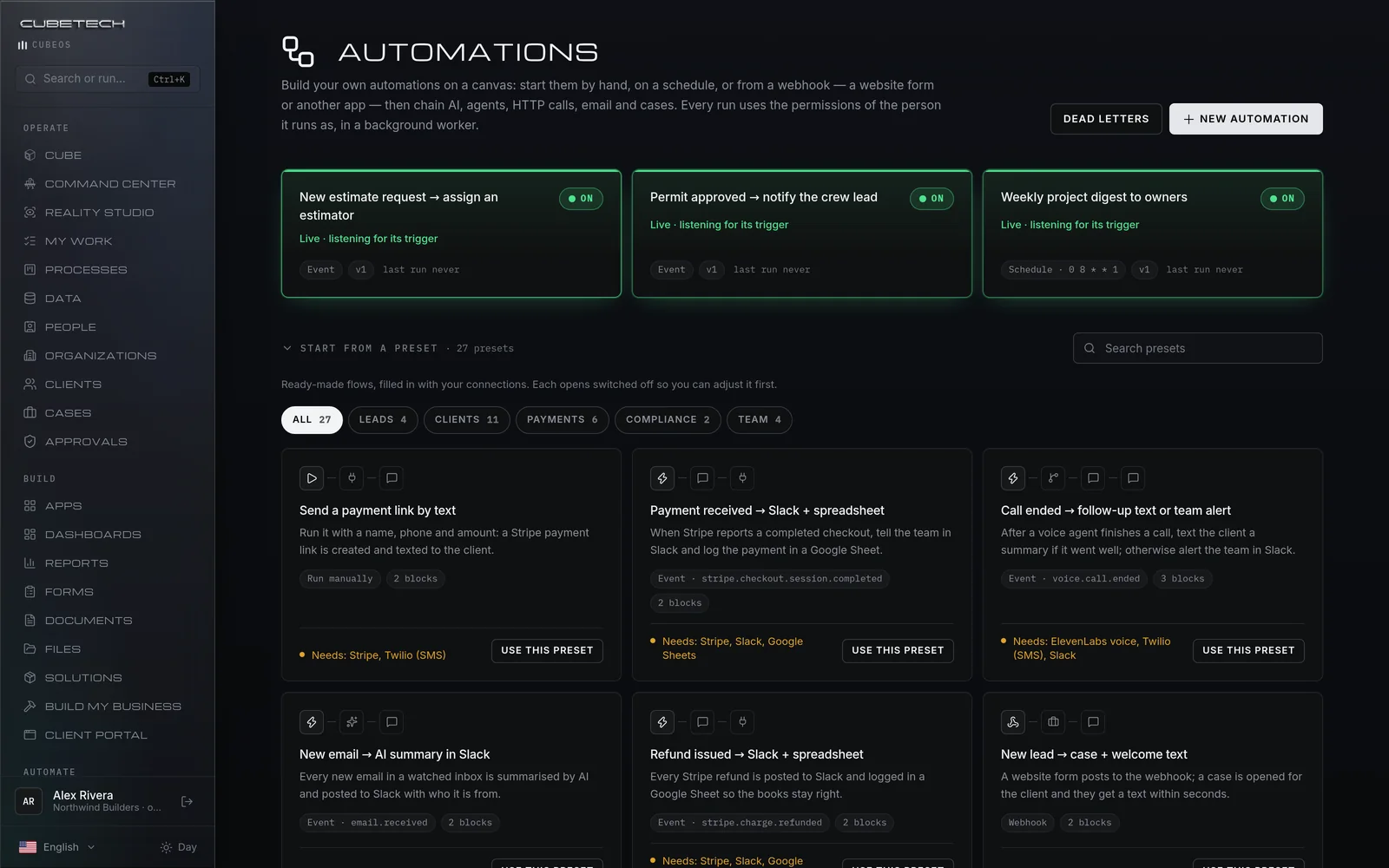Create a New Automation
This screenshot has width=1389, height=868.
point(1246,119)
